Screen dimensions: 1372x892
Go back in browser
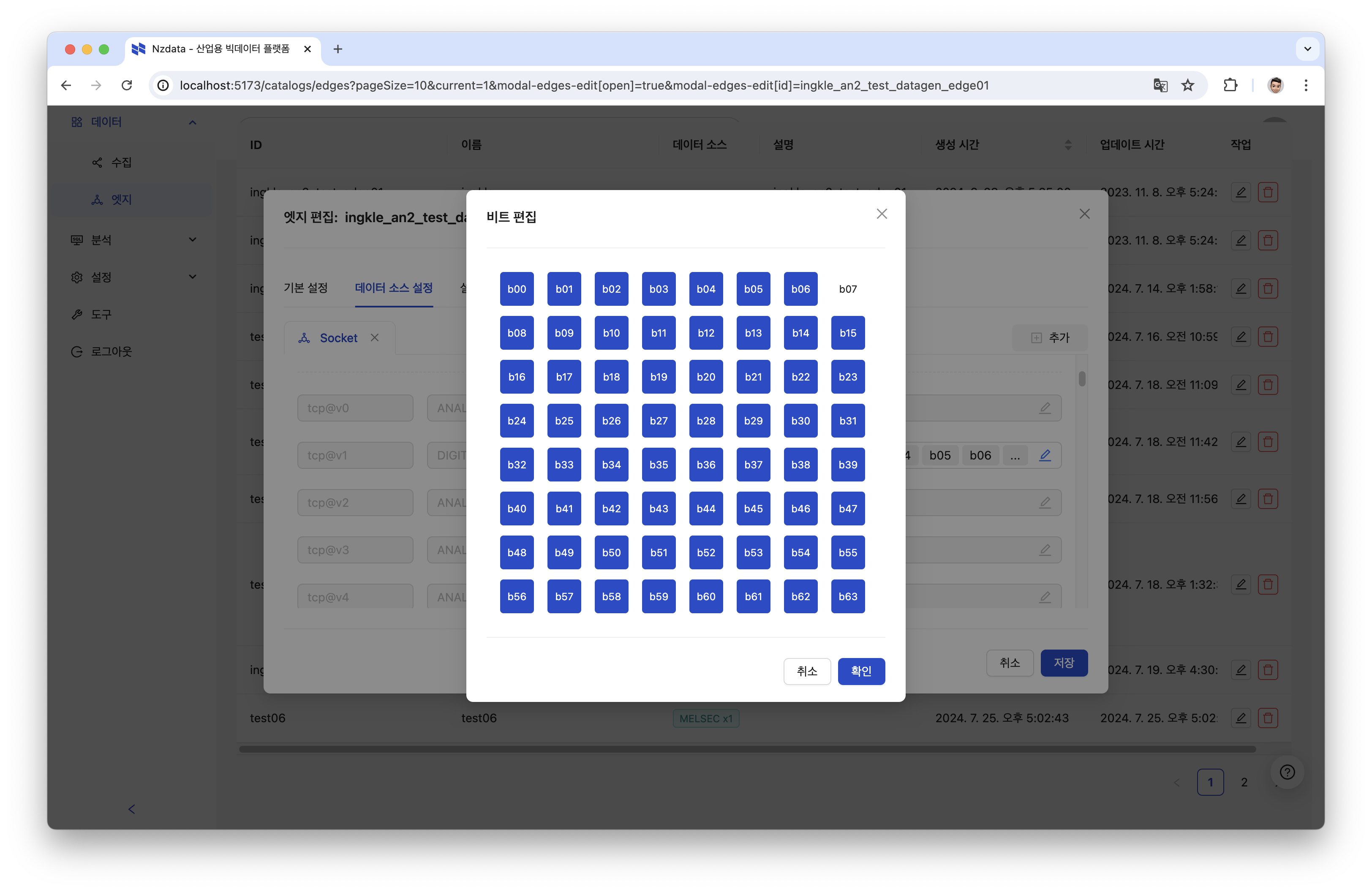pos(66,85)
